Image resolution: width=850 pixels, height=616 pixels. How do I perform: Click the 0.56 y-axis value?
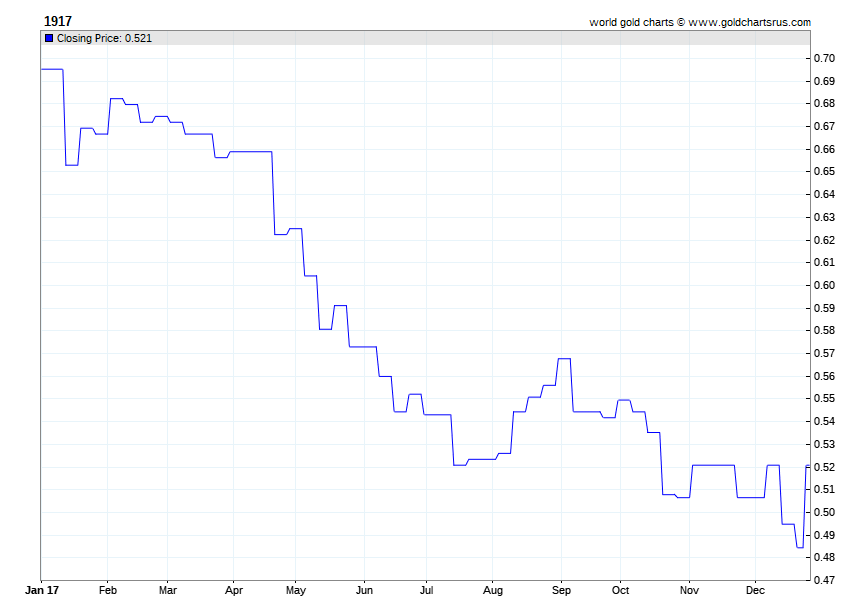[825, 376]
